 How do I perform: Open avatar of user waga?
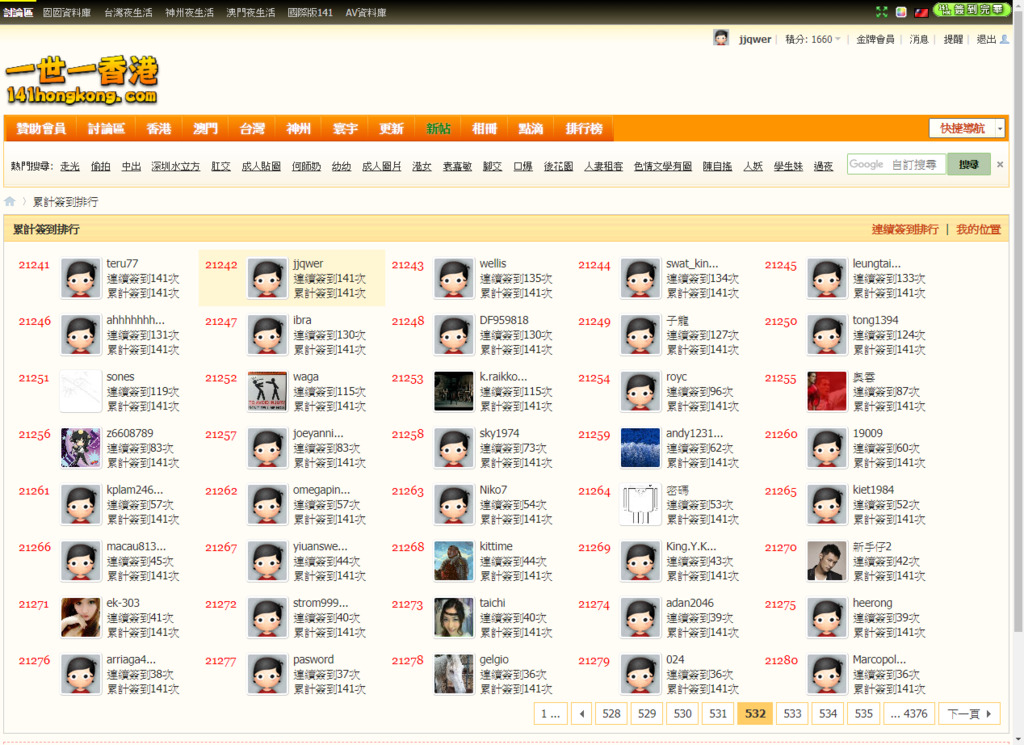pyautogui.click(x=267, y=391)
